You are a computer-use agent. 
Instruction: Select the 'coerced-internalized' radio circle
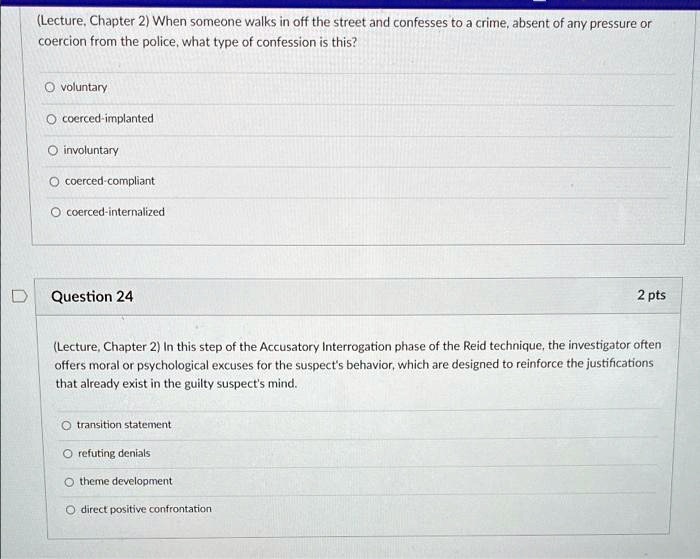(x=54, y=212)
